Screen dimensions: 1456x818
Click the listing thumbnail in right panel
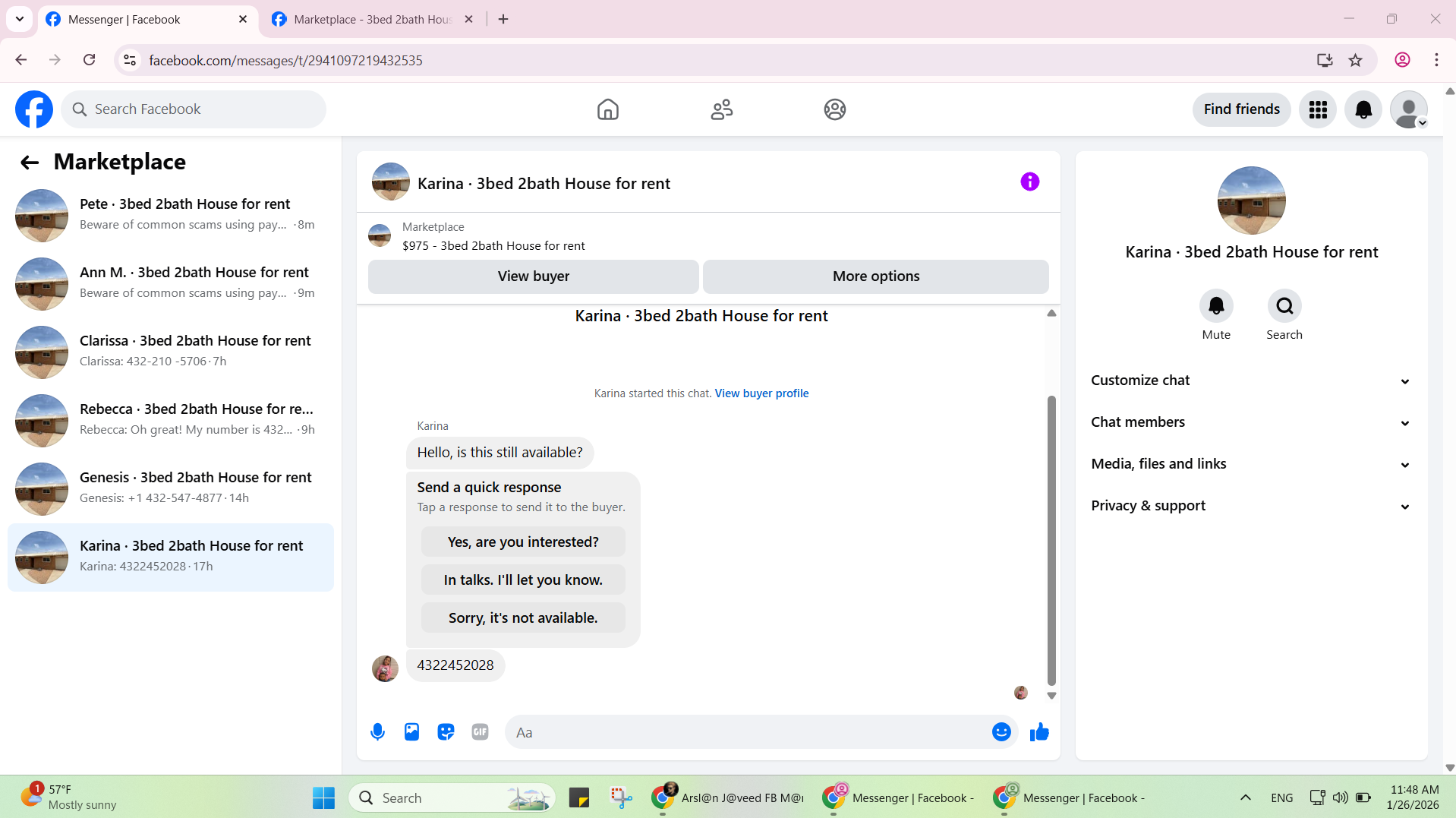click(x=1251, y=201)
